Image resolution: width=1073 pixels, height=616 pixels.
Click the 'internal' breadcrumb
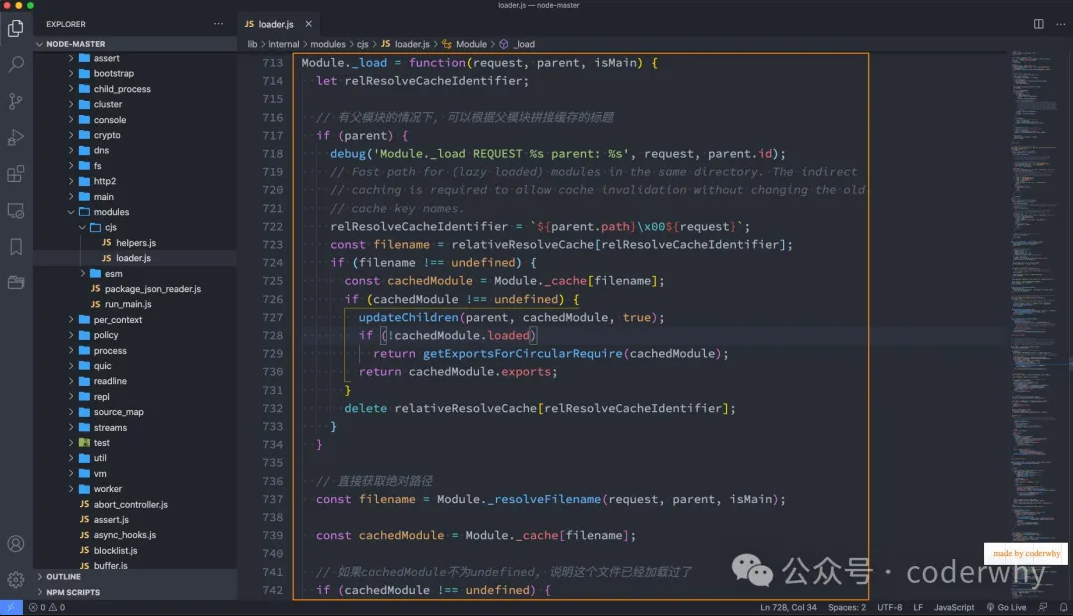point(283,44)
